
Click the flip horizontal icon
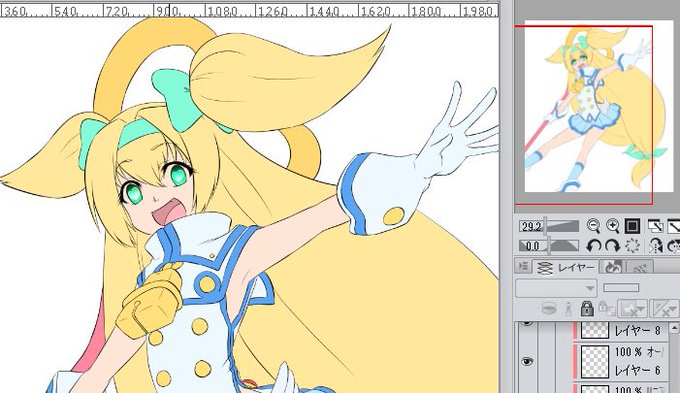pyautogui.click(x=655, y=246)
